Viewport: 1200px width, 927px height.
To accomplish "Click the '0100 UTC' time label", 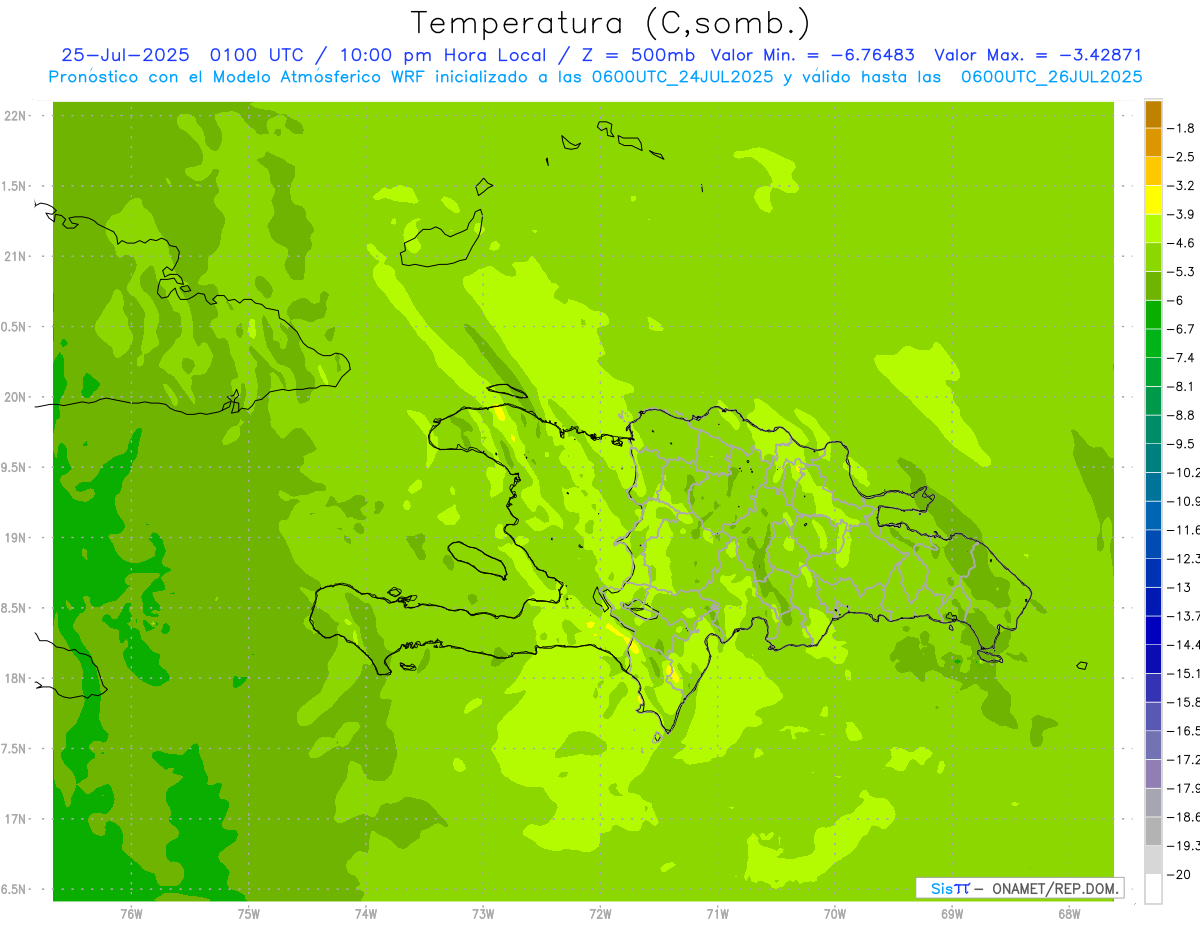I will click(x=255, y=55).
